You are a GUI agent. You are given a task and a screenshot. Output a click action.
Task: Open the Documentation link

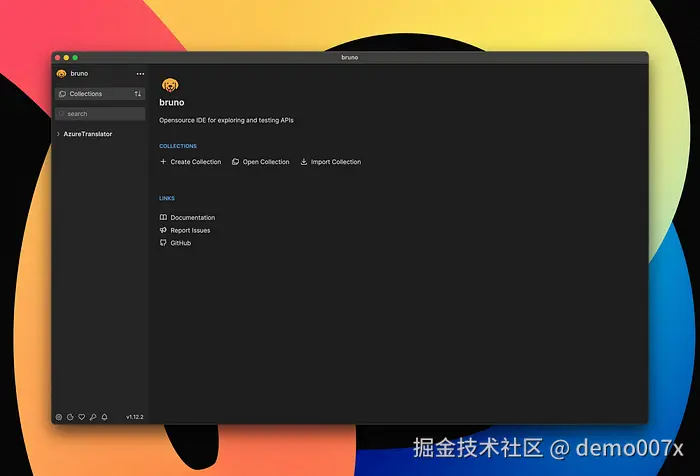[x=193, y=217]
